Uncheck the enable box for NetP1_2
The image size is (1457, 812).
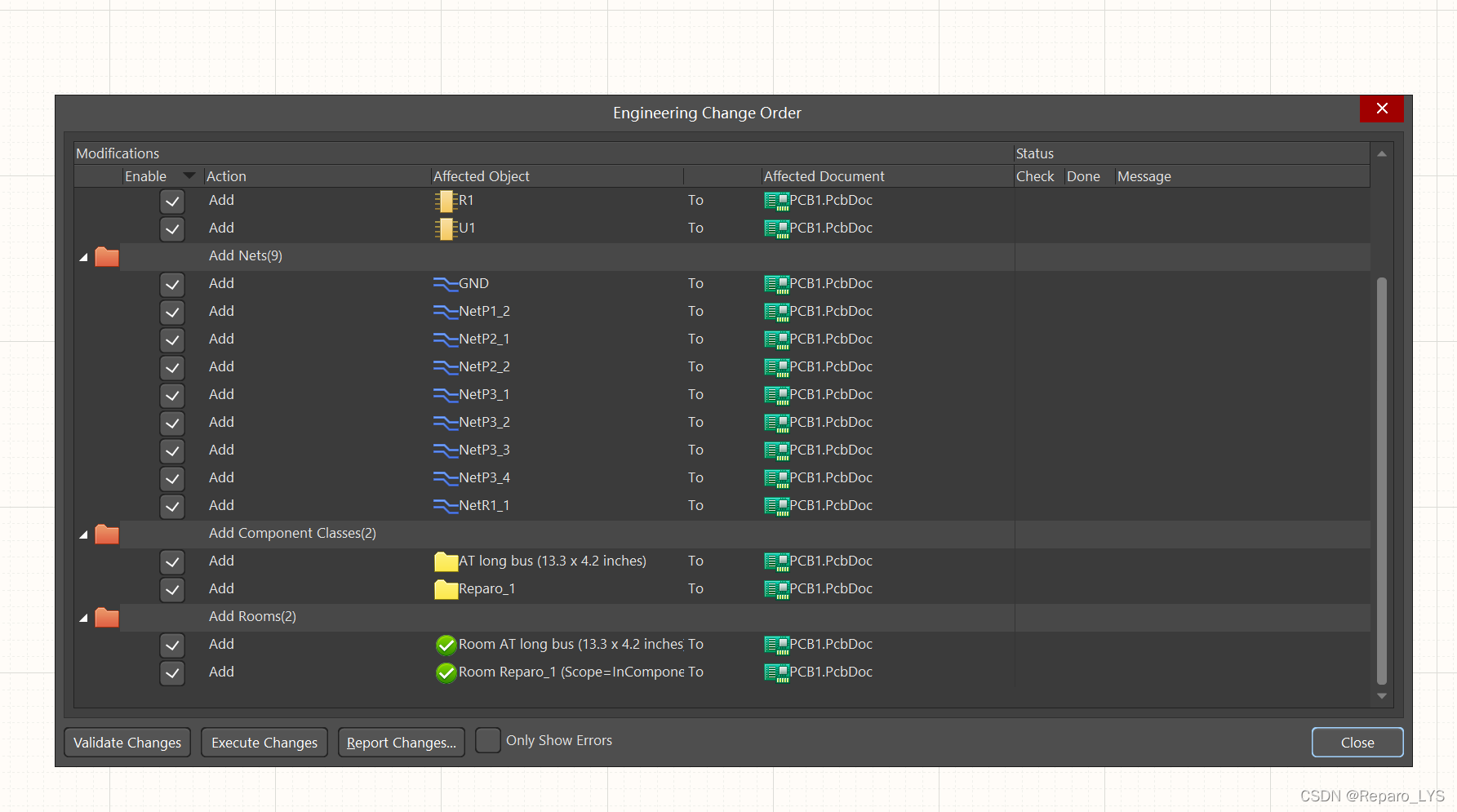(172, 312)
